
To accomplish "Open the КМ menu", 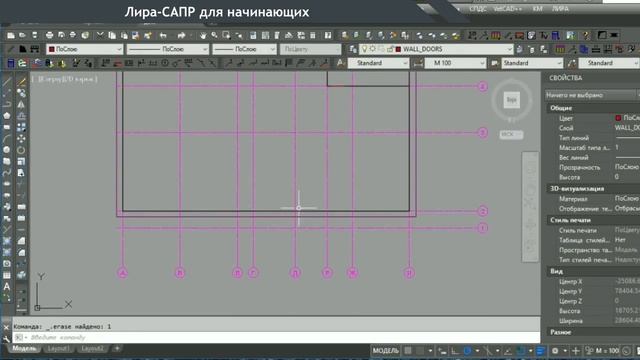I will [538, 9].
